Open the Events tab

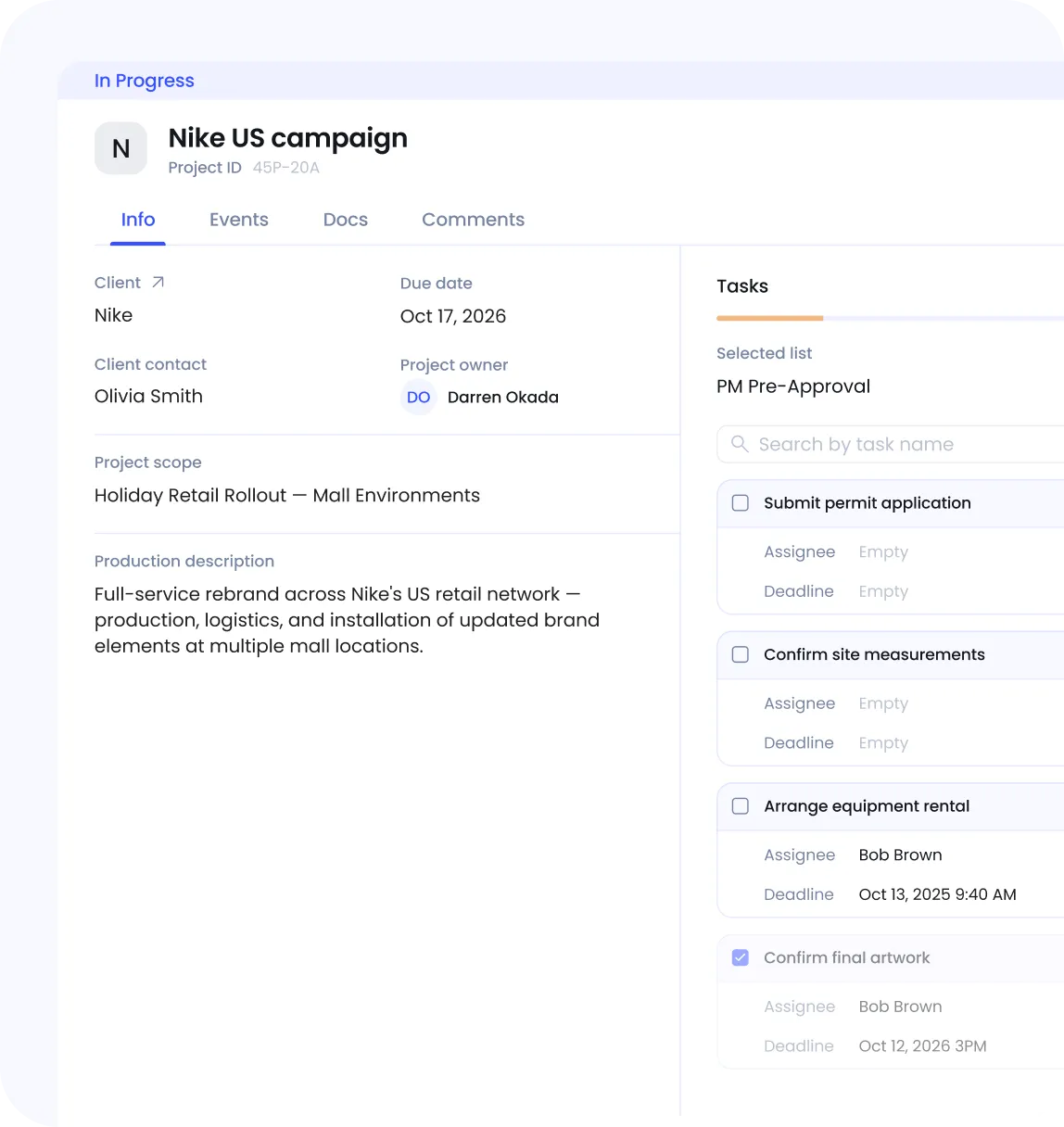click(239, 220)
